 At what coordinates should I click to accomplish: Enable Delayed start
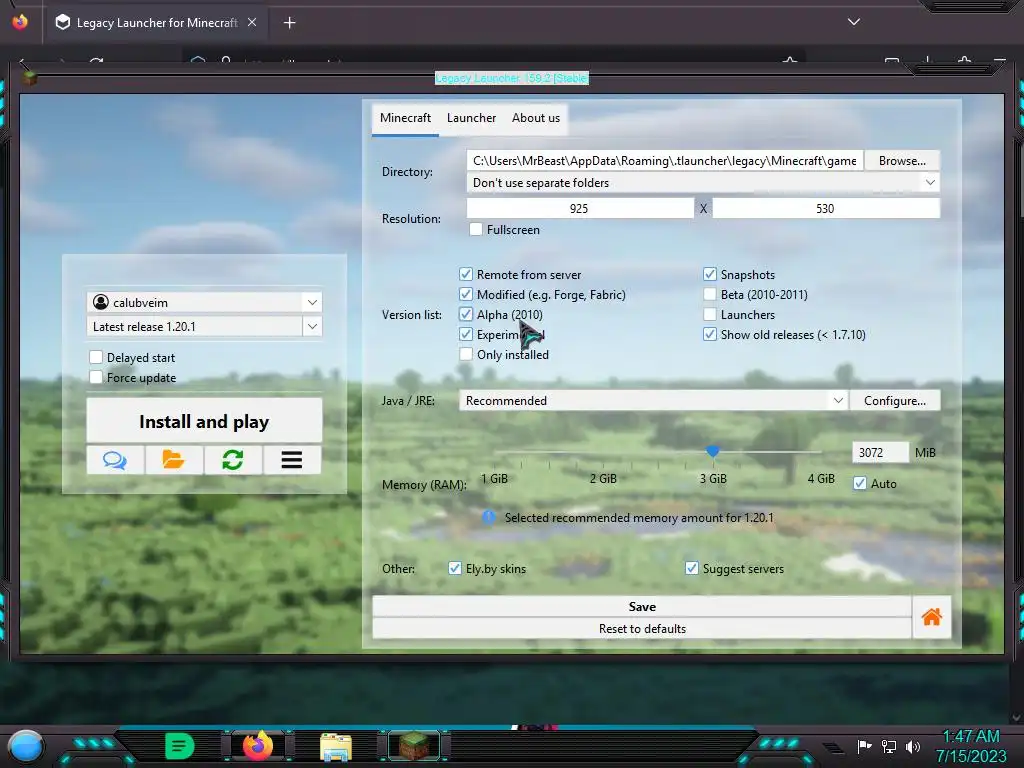click(x=96, y=357)
